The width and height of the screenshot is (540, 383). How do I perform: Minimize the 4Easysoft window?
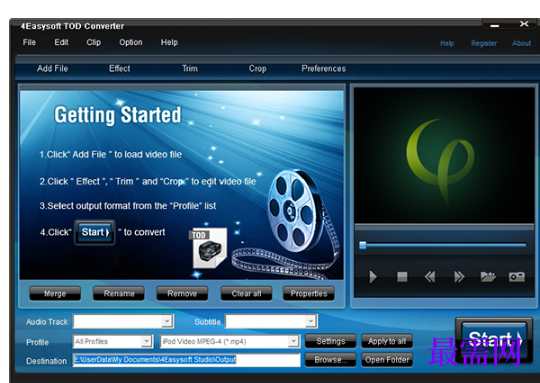[495, 25]
